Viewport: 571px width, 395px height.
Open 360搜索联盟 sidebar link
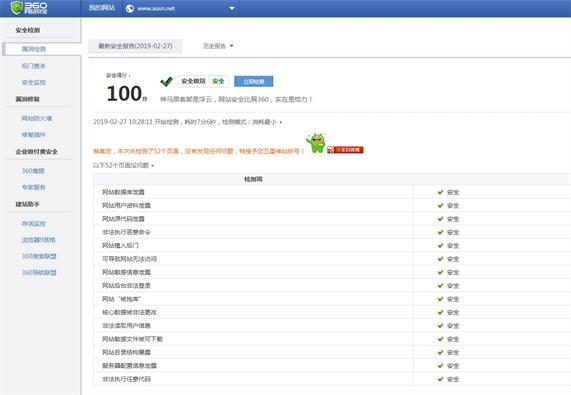pyautogui.click(x=39, y=256)
